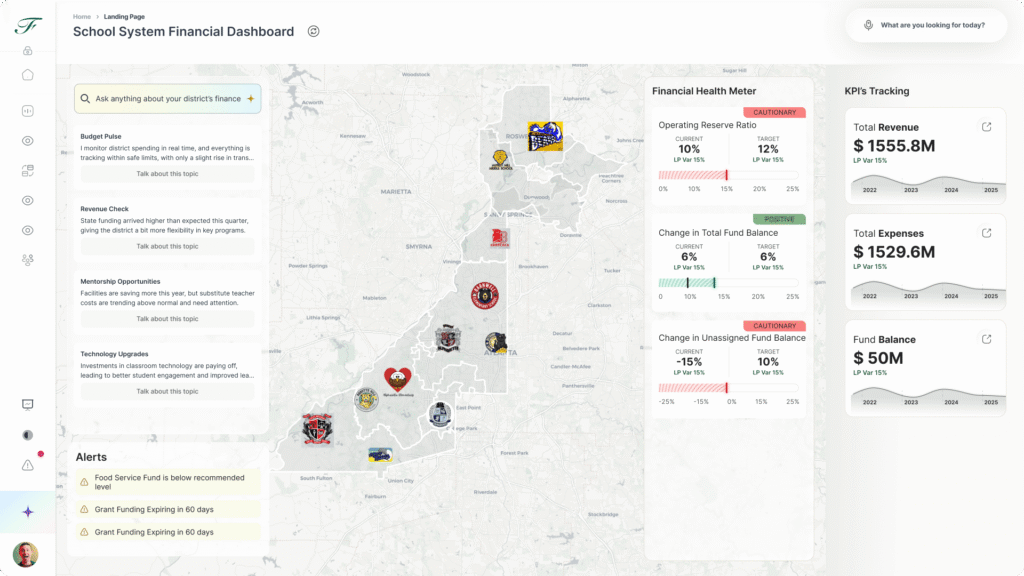Click the Fund Balance card's export icon
1024x576 pixels.
tap(987, 339)
